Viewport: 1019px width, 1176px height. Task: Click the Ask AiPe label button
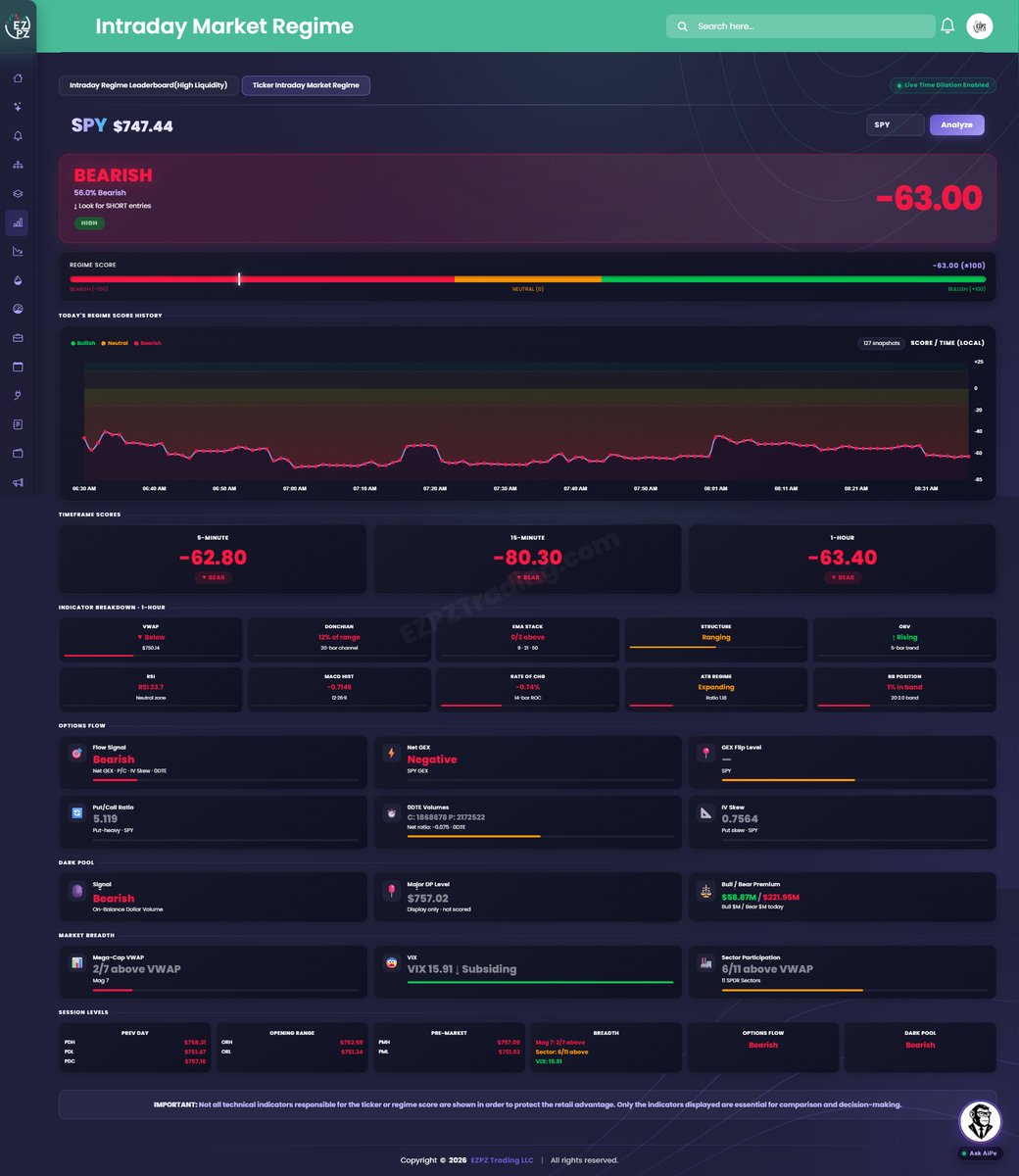[x=979, y=1153]
